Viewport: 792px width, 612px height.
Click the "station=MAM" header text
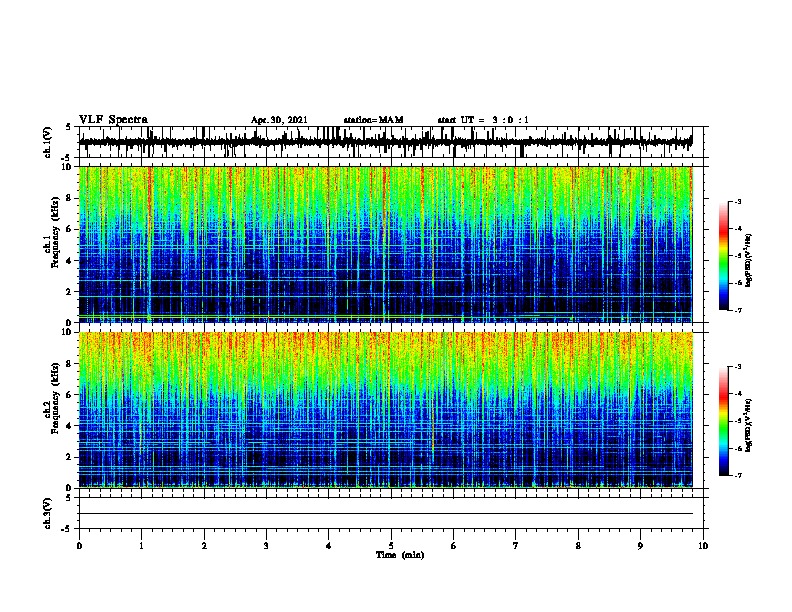point(373,120)
